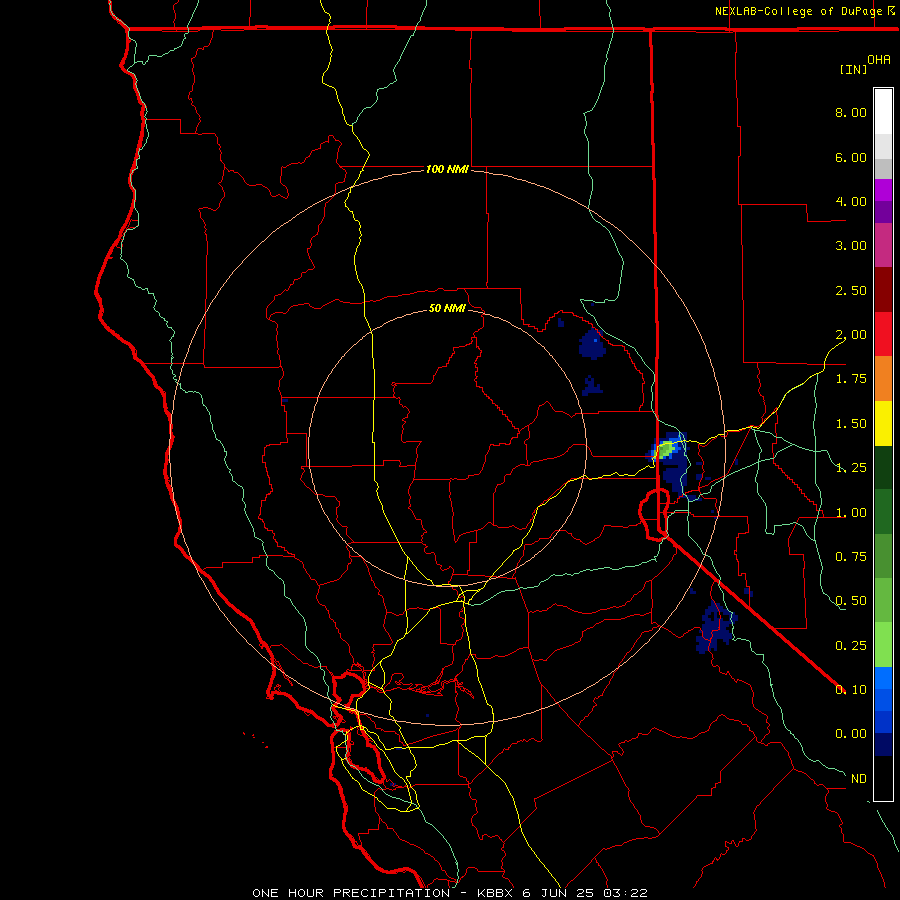Pick the lightest green 0.25 legend swatch

coord(883,645)
